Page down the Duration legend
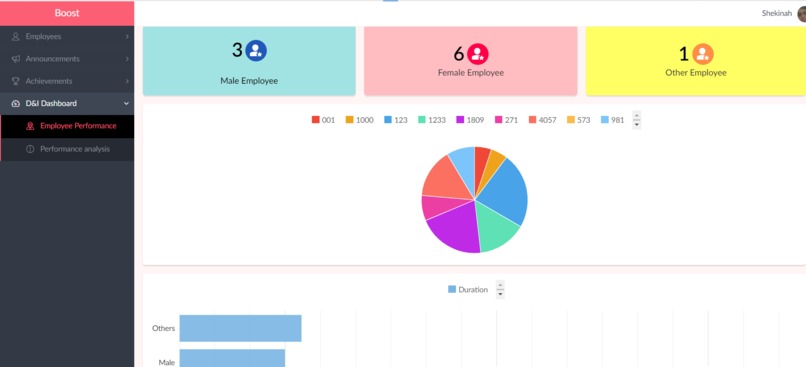806x367 pixels. 500,294
